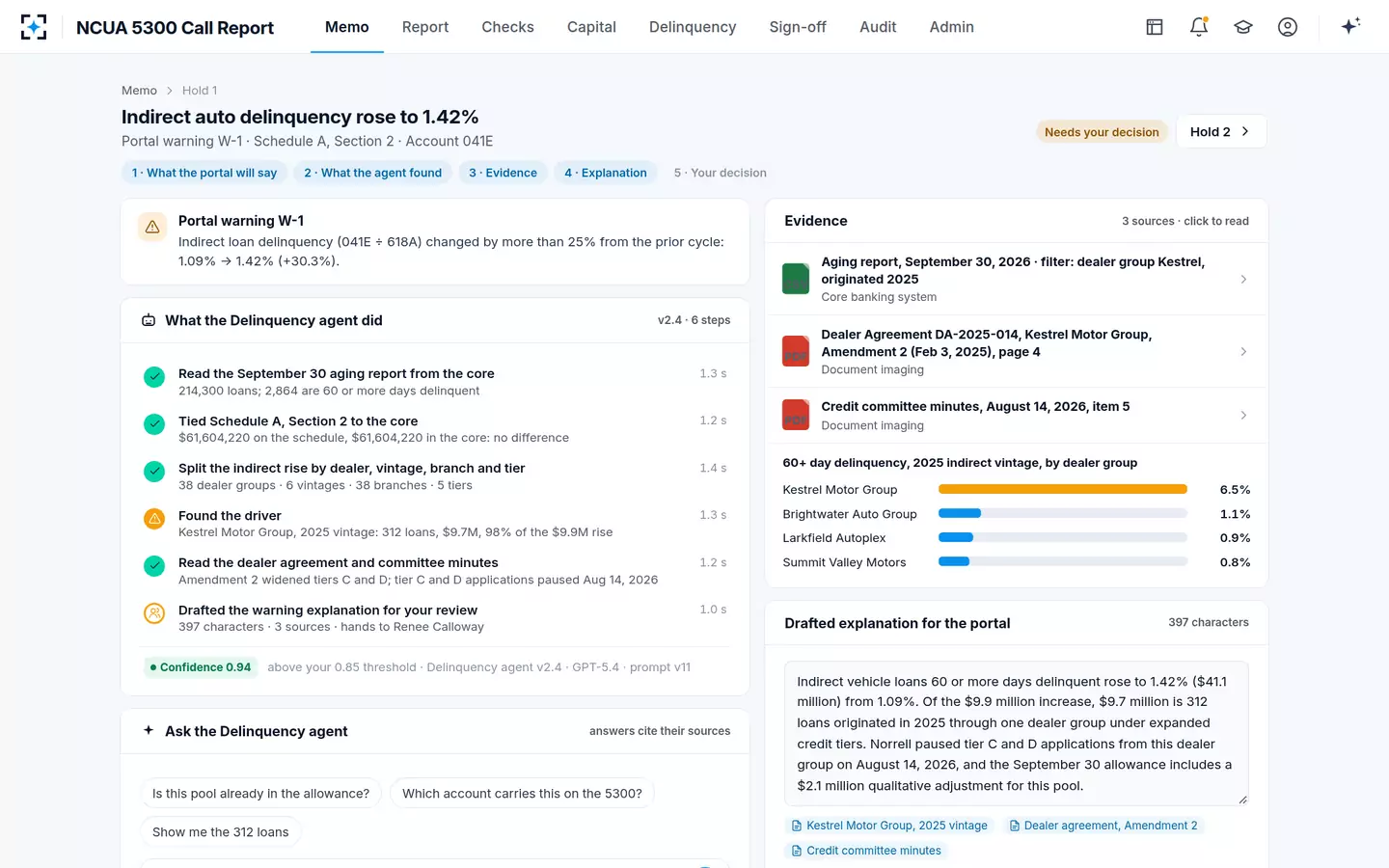Open the AI sparkle assistant icon
This screenshot has width=1389, height=868.
(1350, 26)
